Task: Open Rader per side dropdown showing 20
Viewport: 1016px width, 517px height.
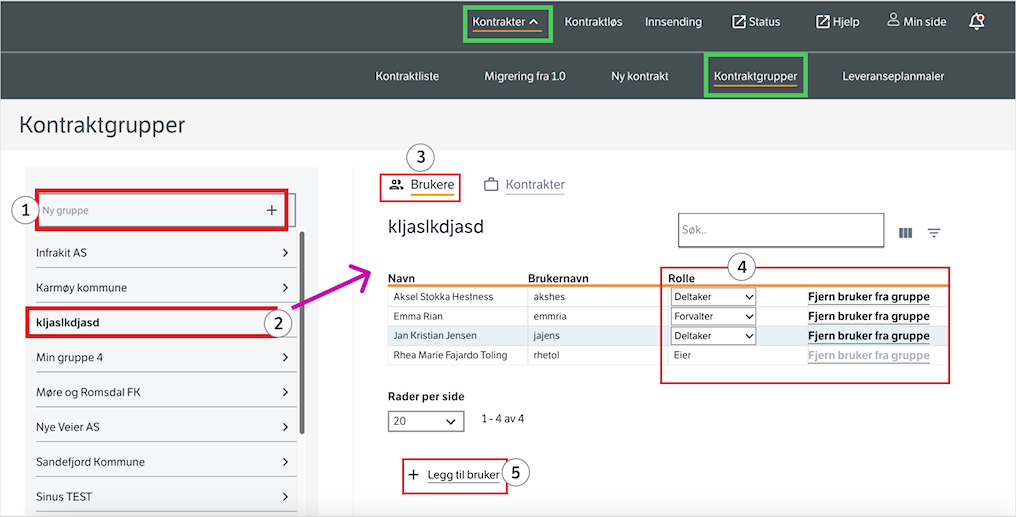Action: click(x=426, y=420)
